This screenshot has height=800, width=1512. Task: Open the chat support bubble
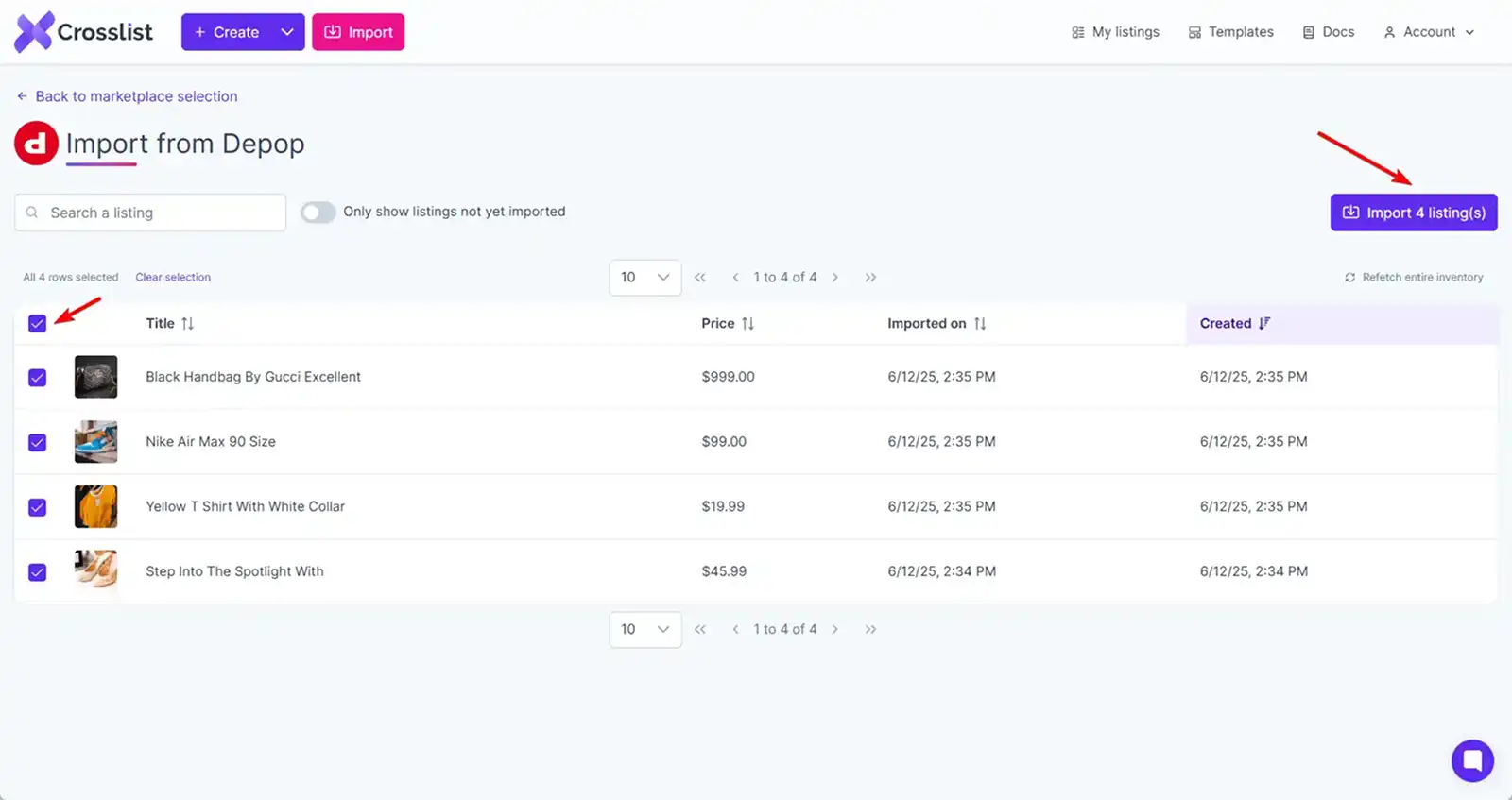[1472, 760]
